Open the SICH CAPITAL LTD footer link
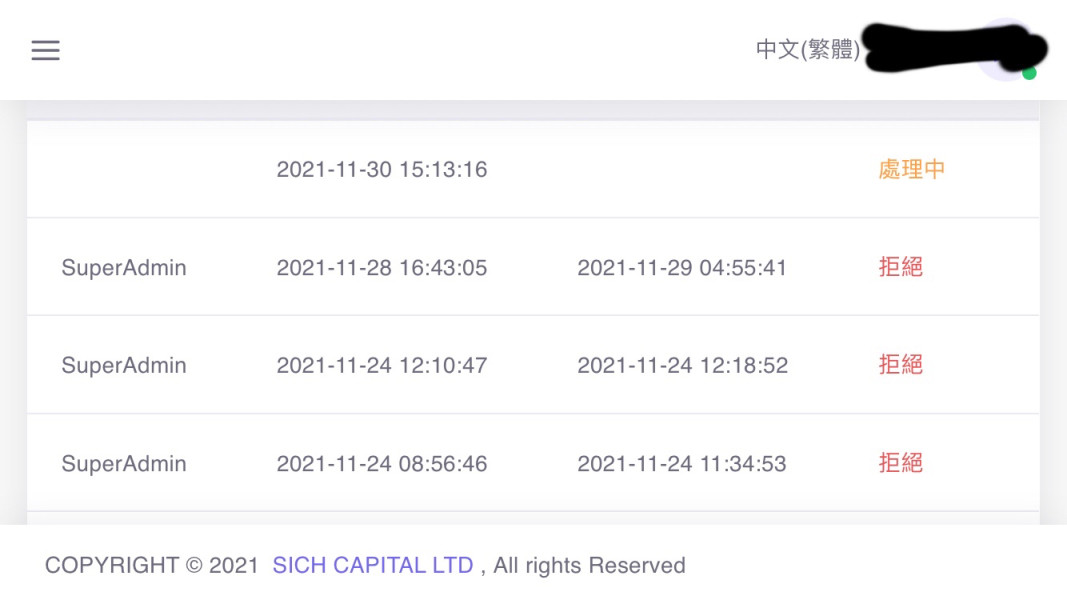Image resolution: width=1067 pixels, height=600 pixels. (x=372, y=566)
